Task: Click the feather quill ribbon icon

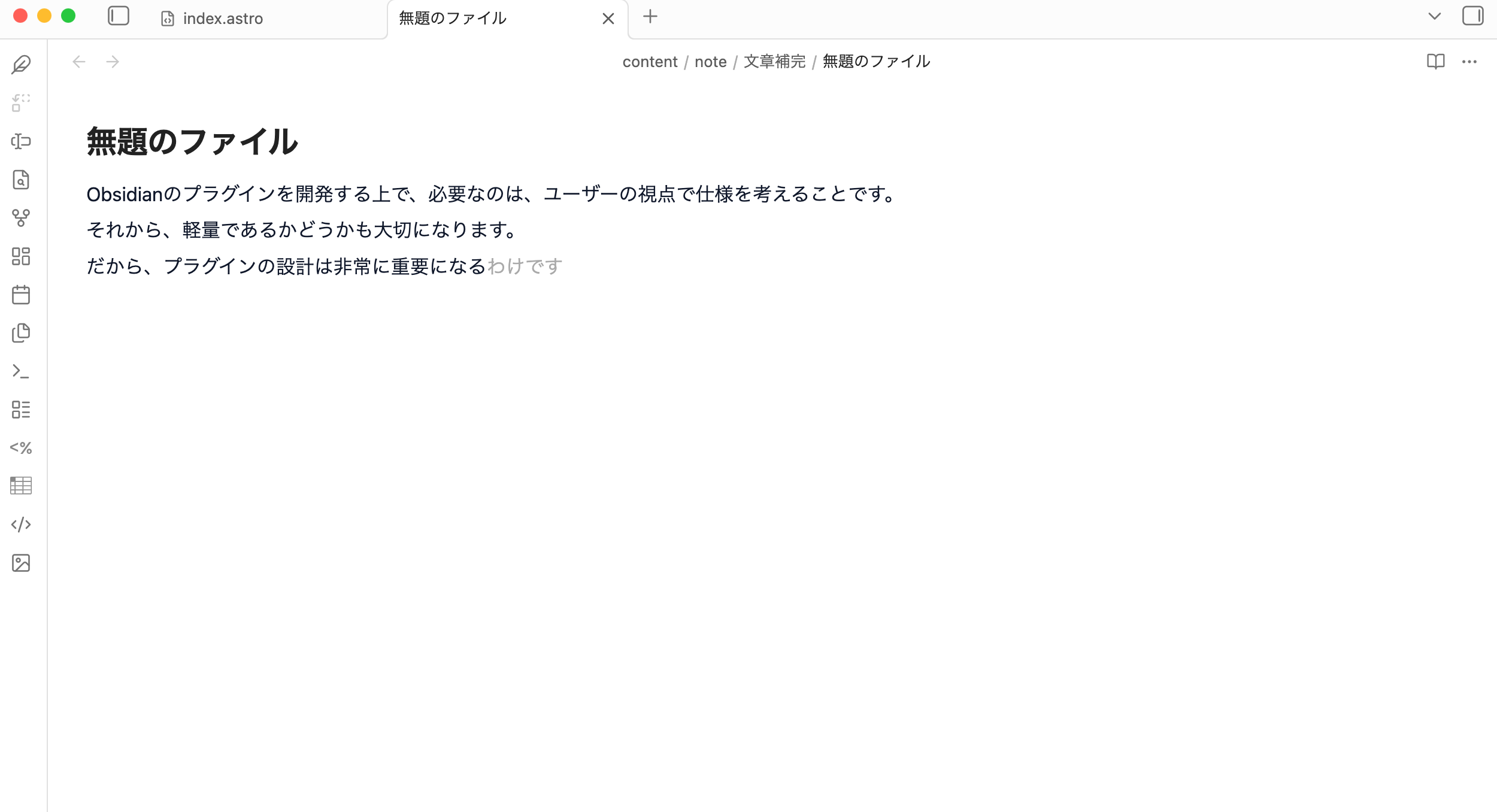Action: click(x=21, y=65)
